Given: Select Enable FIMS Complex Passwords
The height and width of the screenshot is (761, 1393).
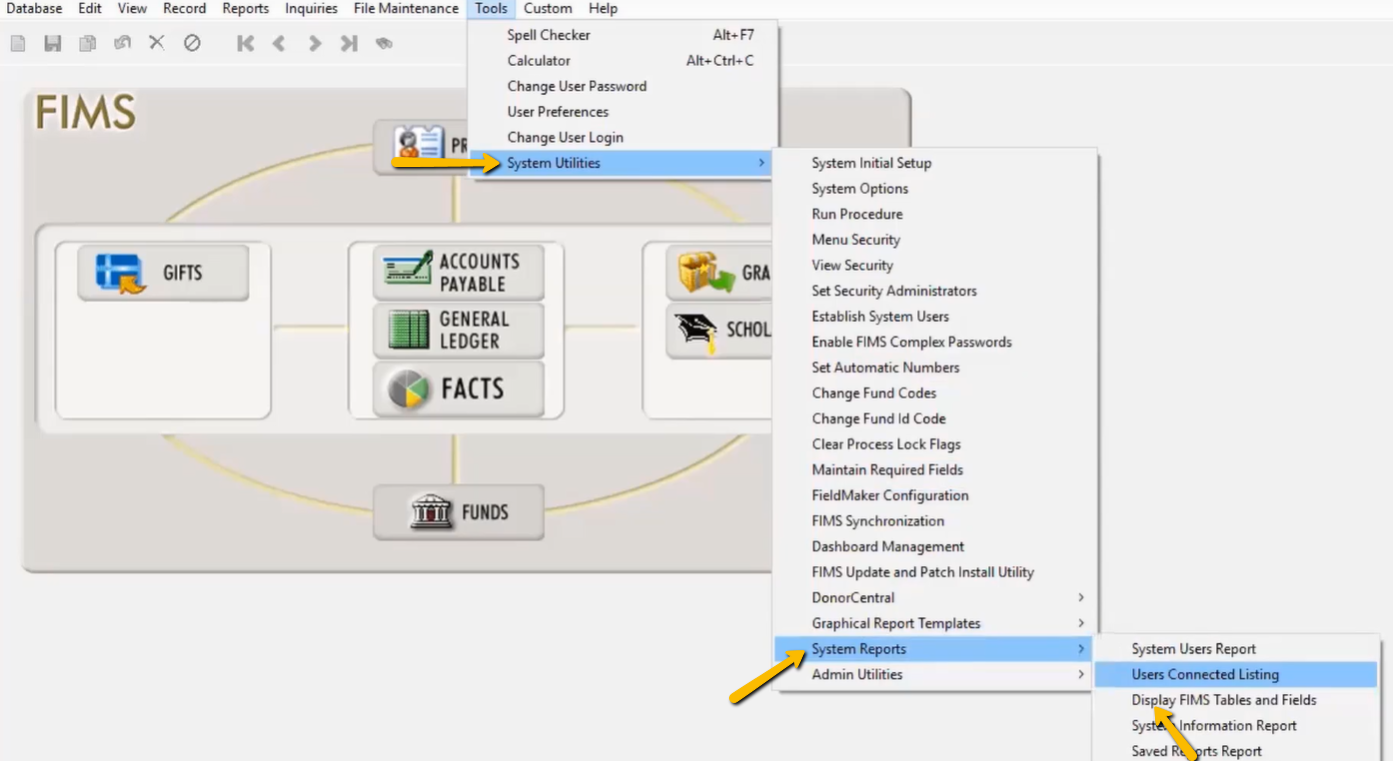Looking at the screenshot, I should click(935, 342).
